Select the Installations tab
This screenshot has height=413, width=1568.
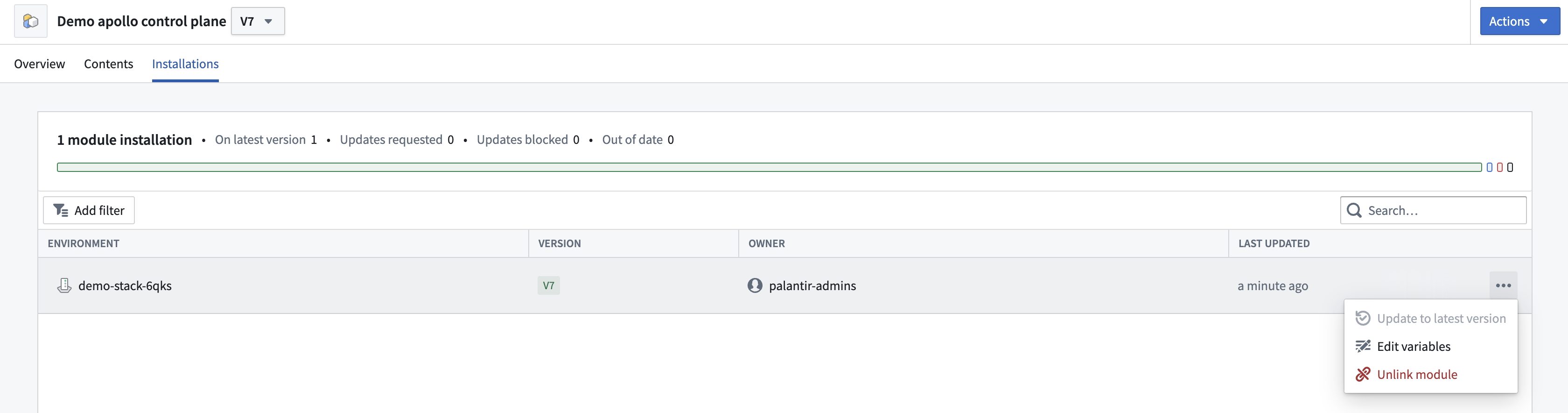[185, 64]
